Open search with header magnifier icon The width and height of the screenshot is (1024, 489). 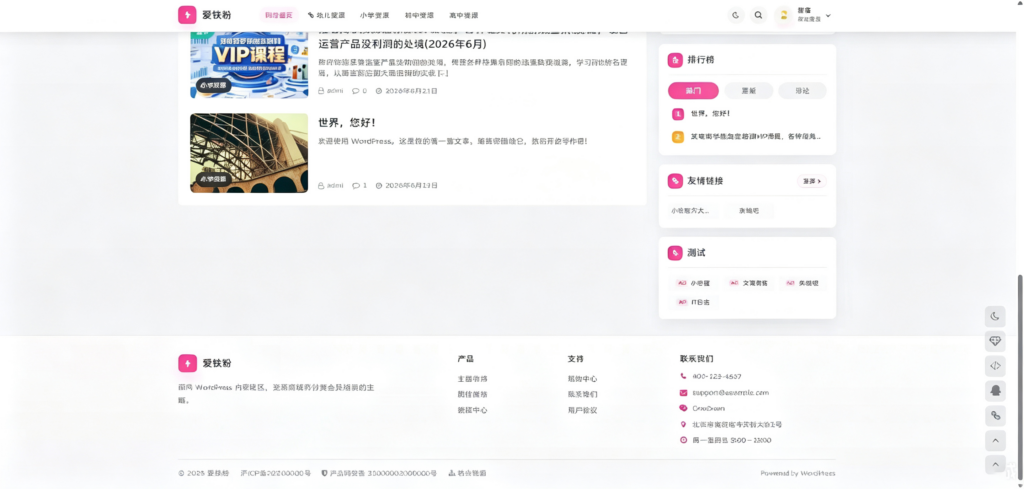[x=758, y=15]
